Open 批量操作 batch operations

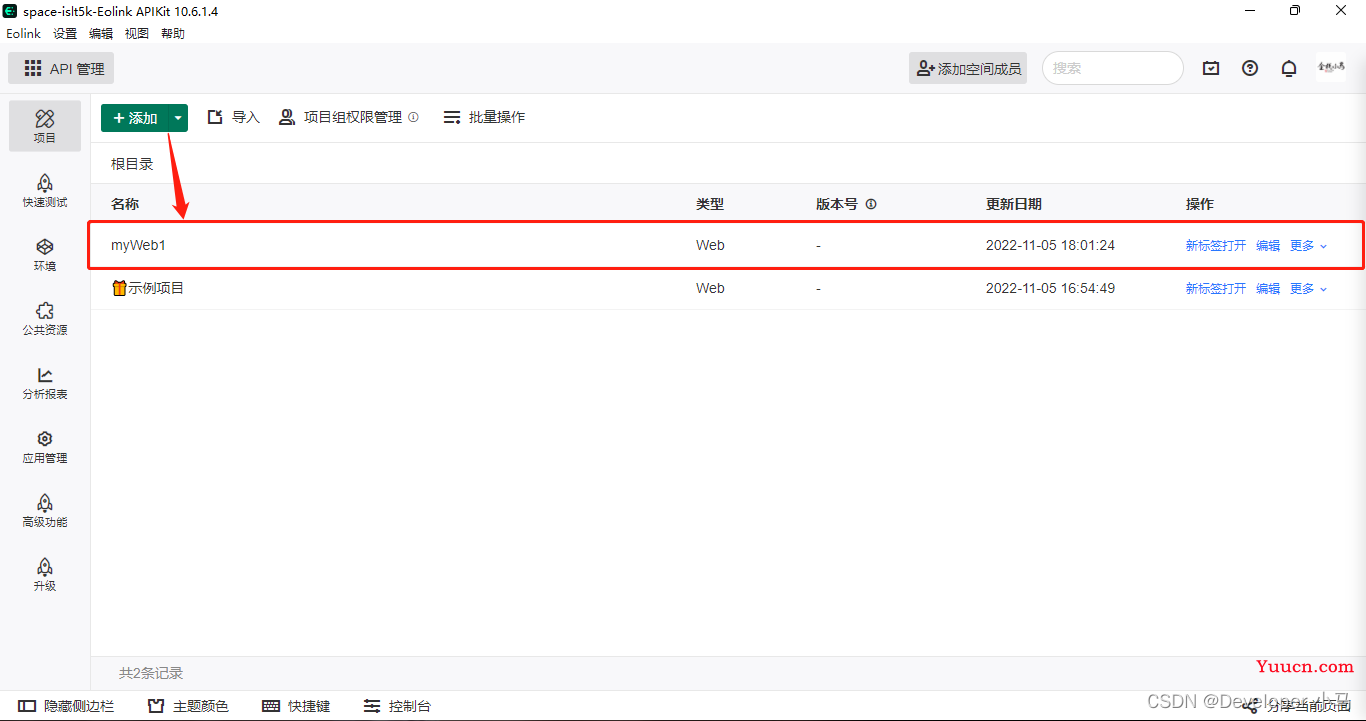click(x=484, y=117)
